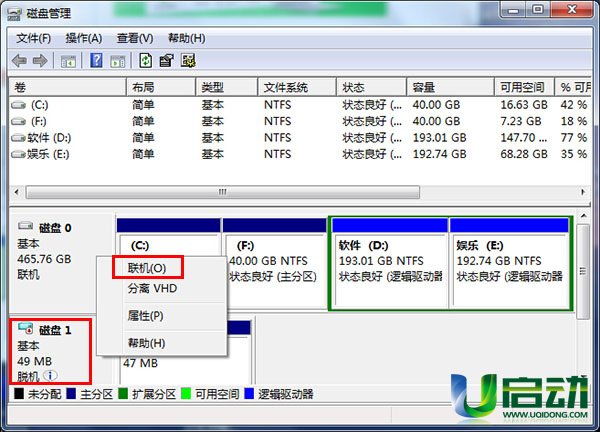Image resolution: width=600 pixels, height=432 pixels.
Task: Select the 软件 (D:) 193.01 GB partition block
Action: (x=390, y=263)
